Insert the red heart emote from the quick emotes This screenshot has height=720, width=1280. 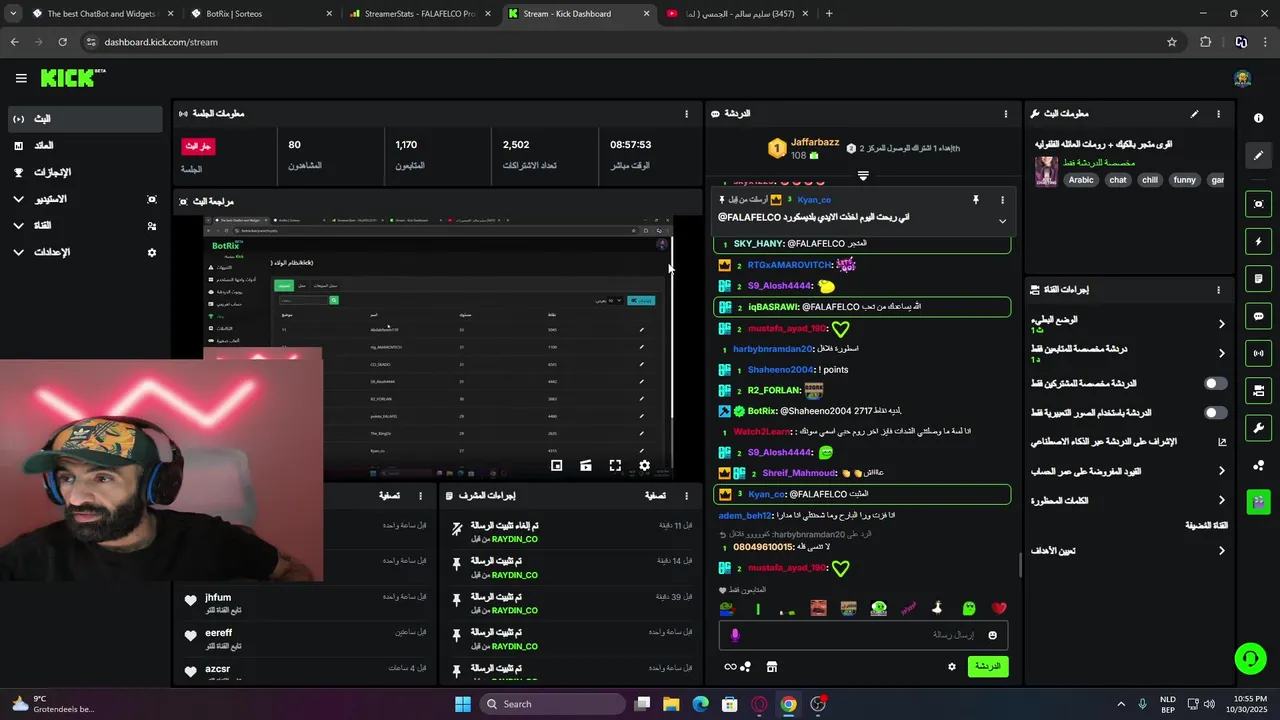[x=998, y=608]
